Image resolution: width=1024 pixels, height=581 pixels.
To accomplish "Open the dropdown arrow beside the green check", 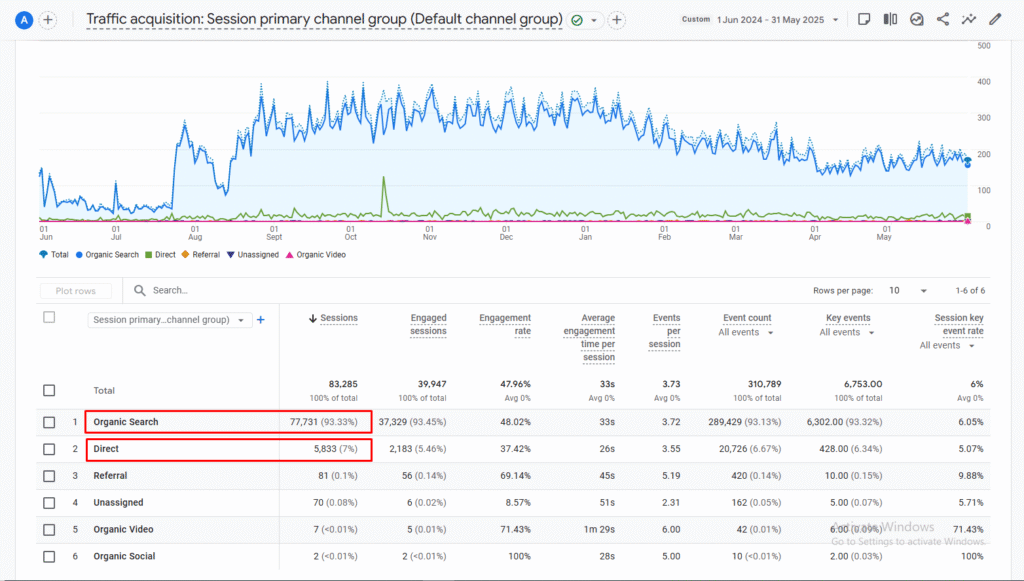I will click(x=594, y=20).
